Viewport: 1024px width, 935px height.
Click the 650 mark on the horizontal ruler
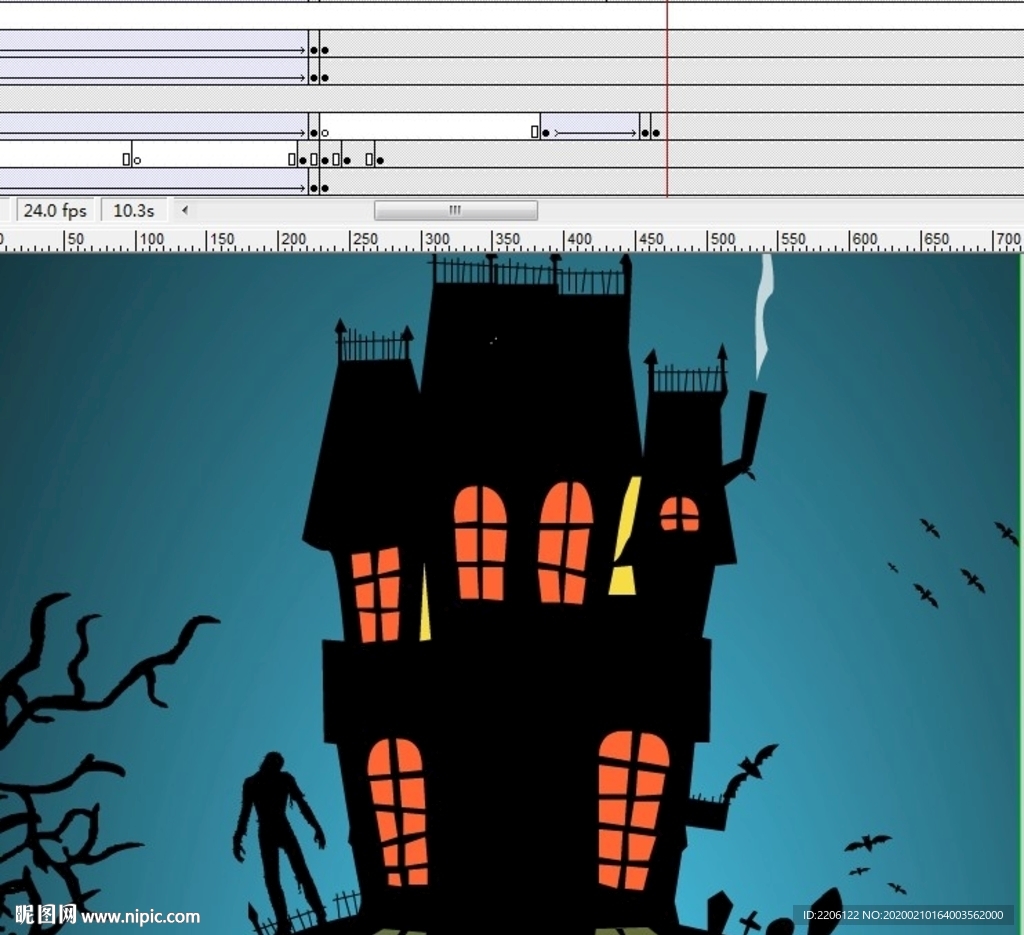pos(936,240)
